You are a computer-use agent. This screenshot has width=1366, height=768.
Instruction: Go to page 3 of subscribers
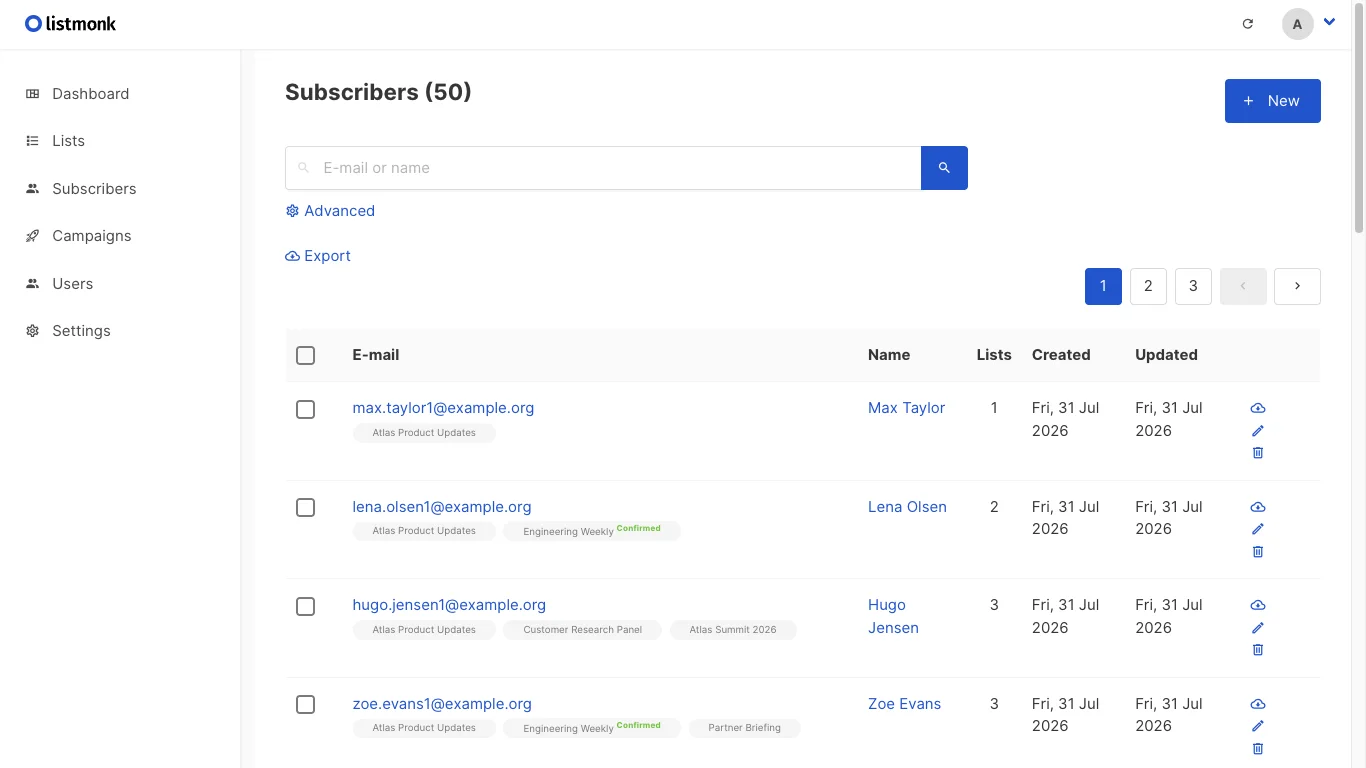(1193, 286)
